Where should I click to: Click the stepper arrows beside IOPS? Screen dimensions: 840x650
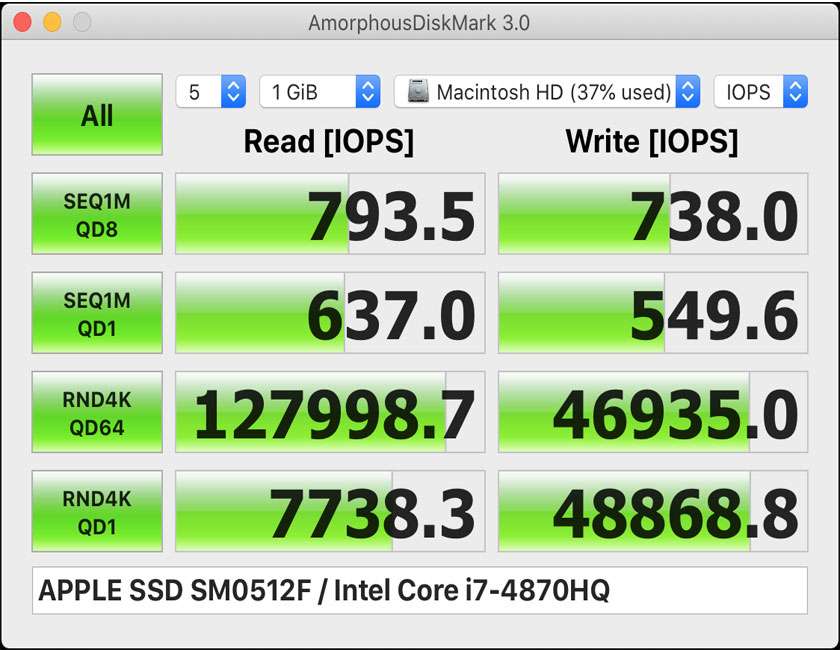click(x=791, y=91)
